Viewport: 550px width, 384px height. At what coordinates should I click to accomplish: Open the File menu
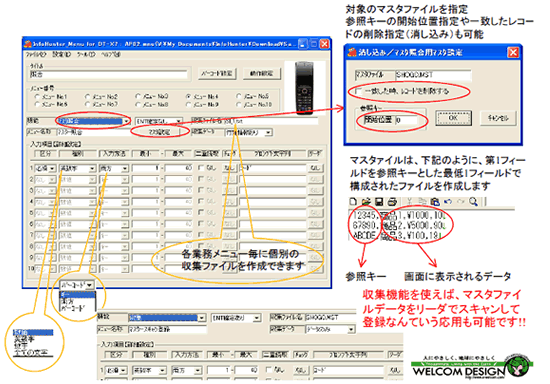coord(36,54)
